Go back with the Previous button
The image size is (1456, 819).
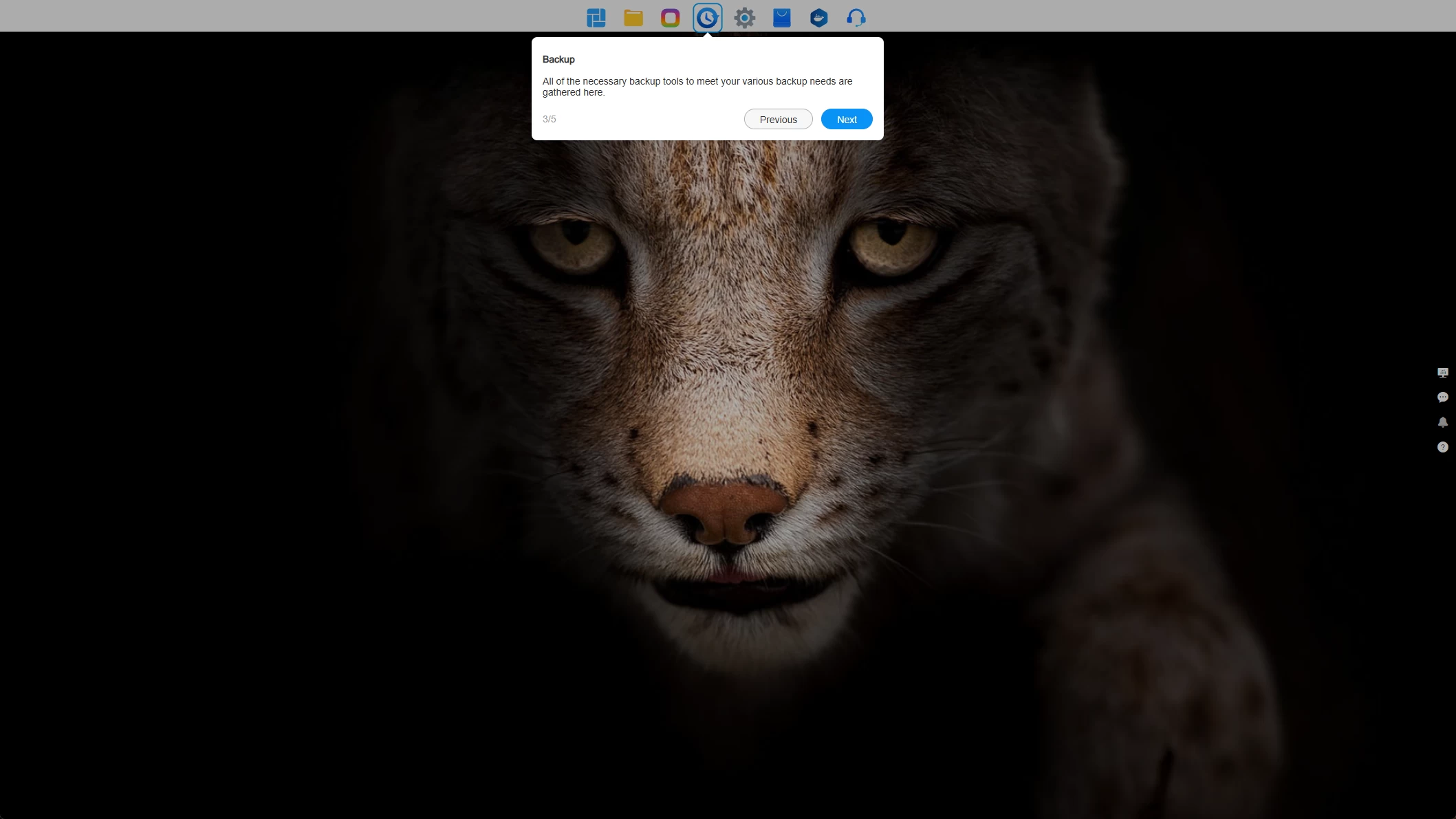coord(778,119)
